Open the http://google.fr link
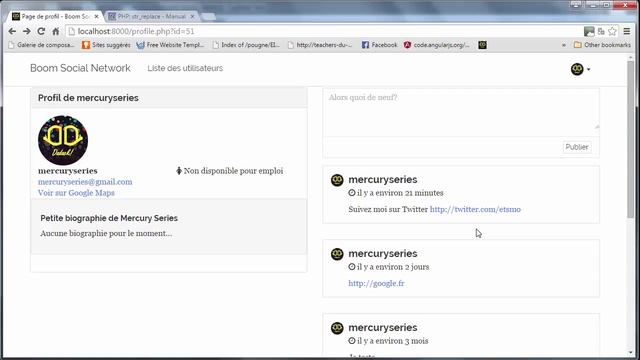Image resolution: width=640 pixels, height=360 pixels. [376, 283]
